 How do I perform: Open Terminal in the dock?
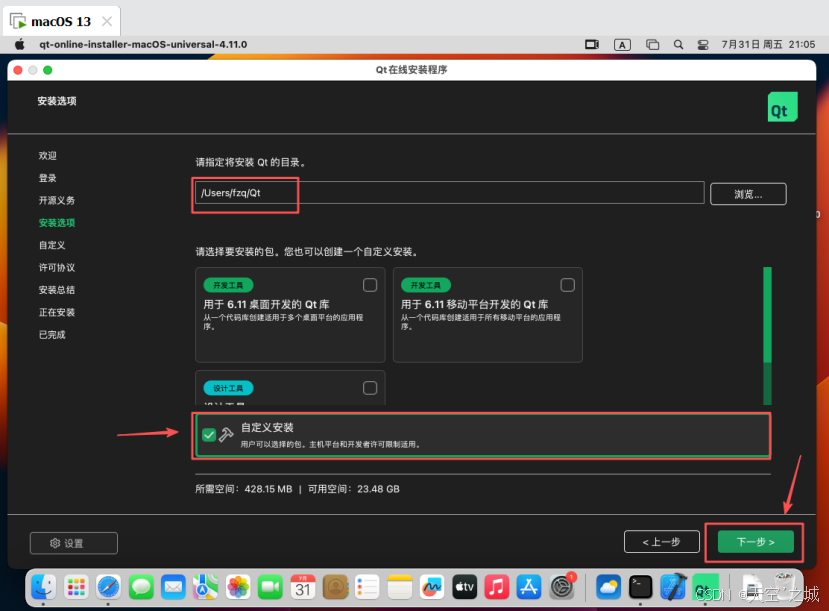(641, 587)
